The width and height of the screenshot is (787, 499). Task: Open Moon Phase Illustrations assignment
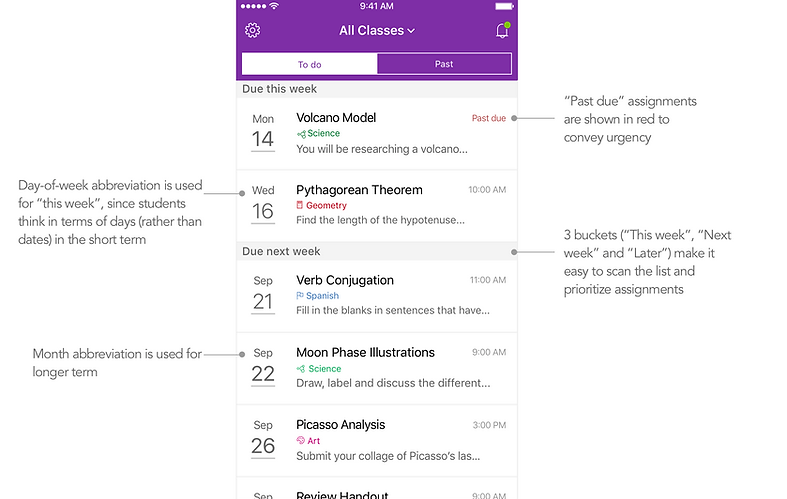point(377,368)
